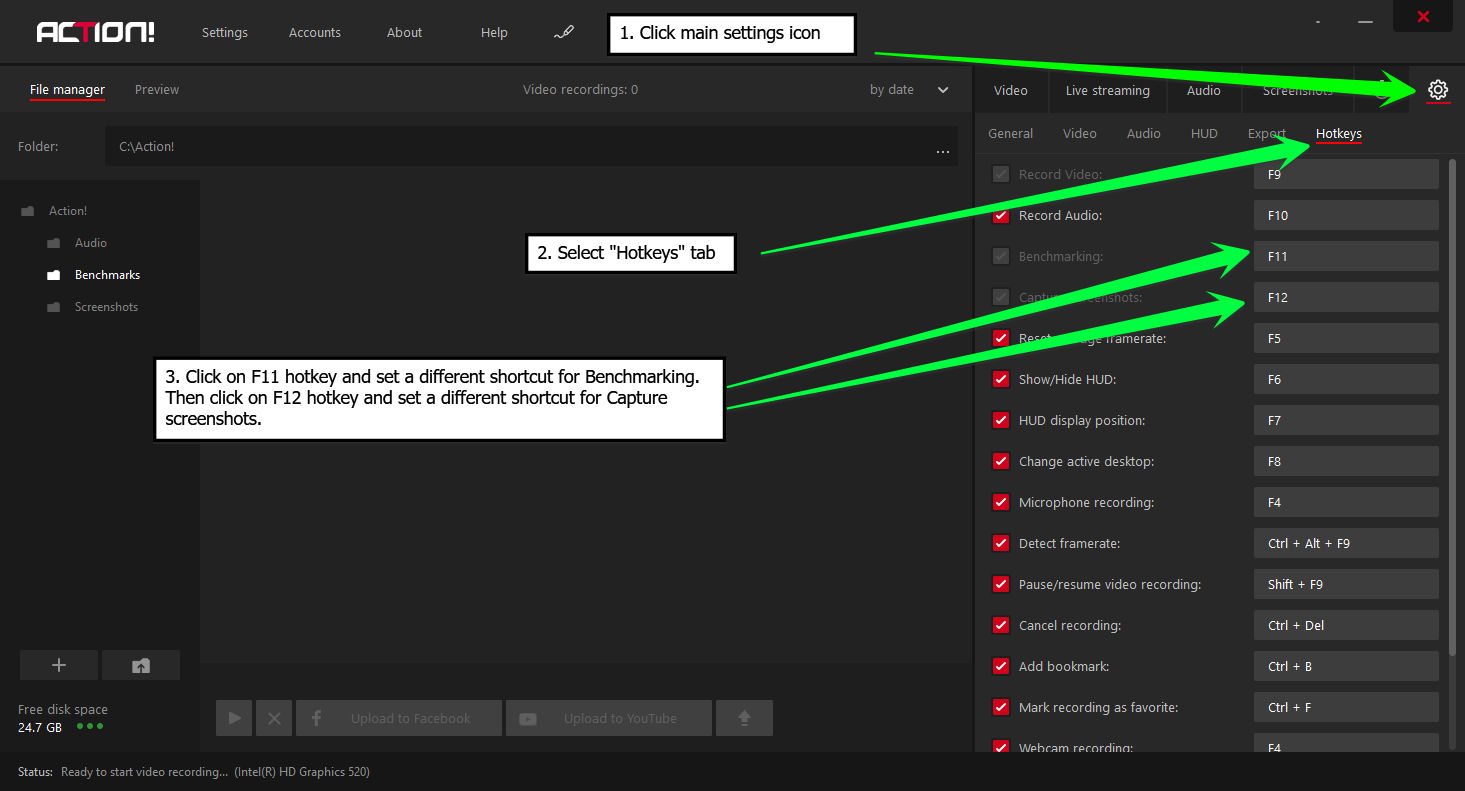
Task: Click the Action! logo
Action: (x=96, y=32)
